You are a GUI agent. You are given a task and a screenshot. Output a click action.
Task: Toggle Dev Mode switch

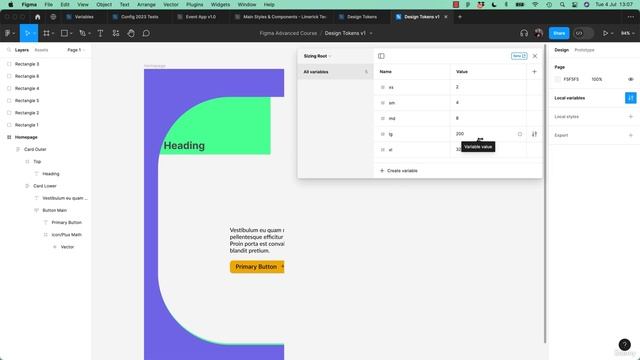tap(583, 33)
